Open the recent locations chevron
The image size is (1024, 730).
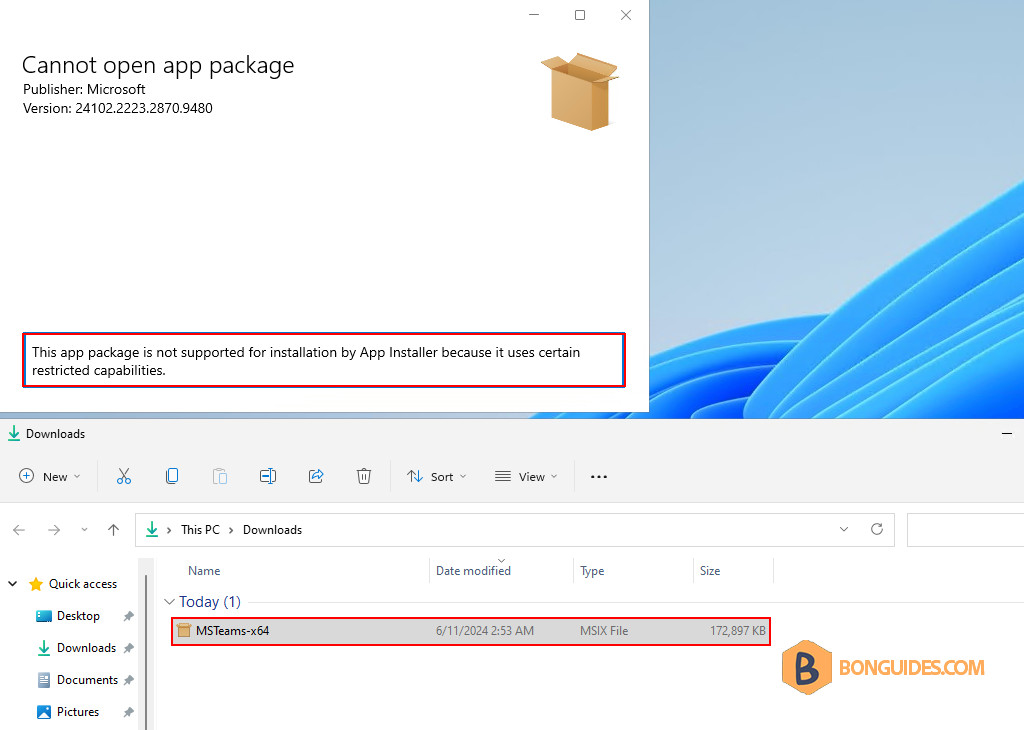coord(84,530)
